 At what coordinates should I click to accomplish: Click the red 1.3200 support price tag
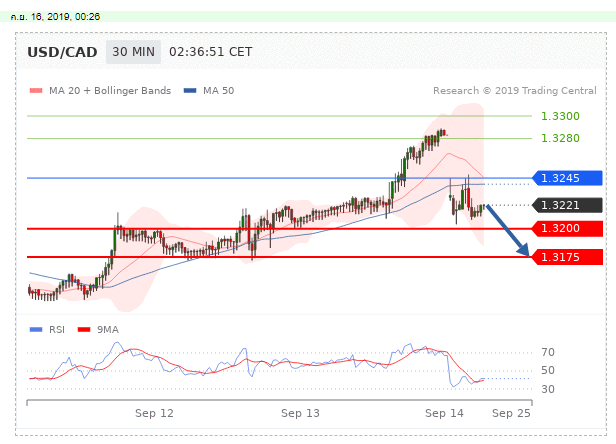tap(567, 228)
